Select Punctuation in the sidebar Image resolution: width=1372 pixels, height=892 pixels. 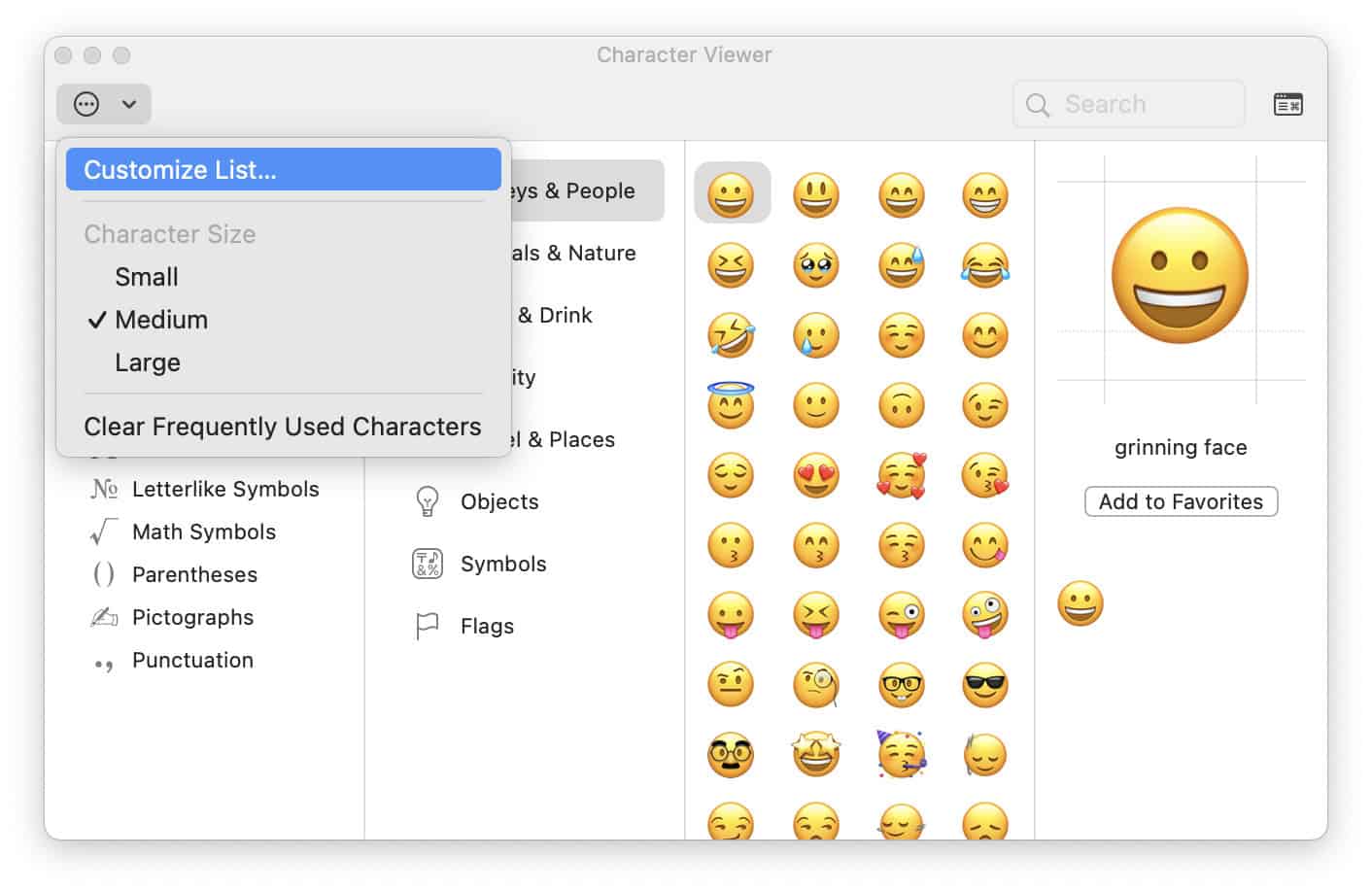pos(191,660)
